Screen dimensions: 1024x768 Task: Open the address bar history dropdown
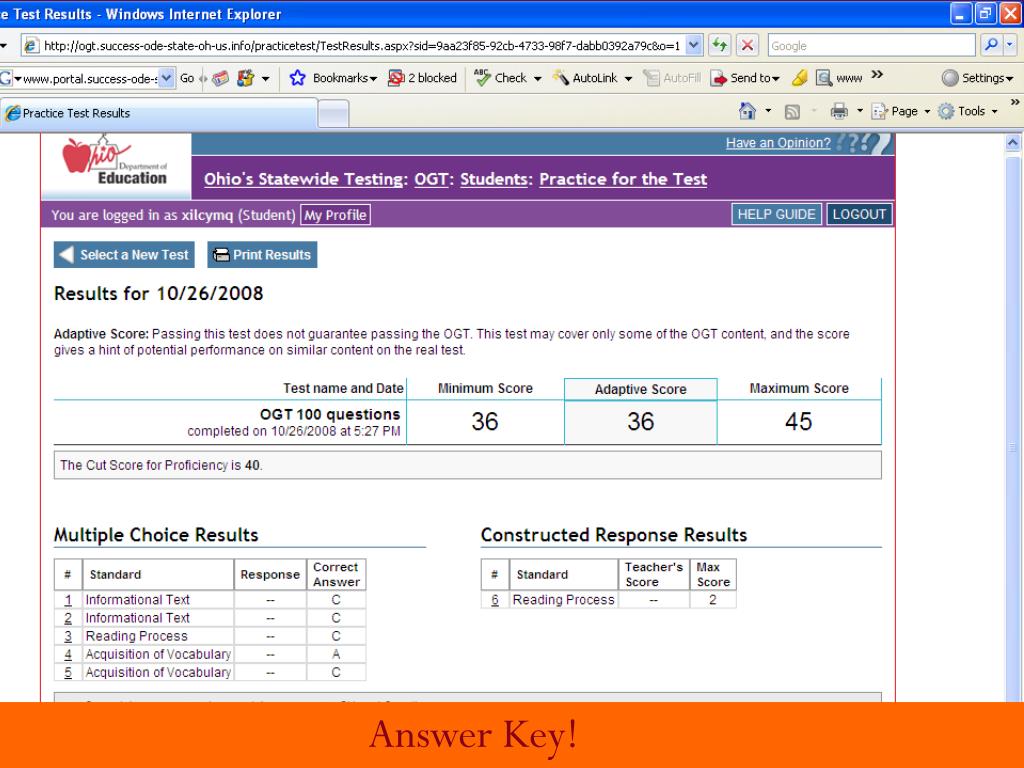(694, 45)
